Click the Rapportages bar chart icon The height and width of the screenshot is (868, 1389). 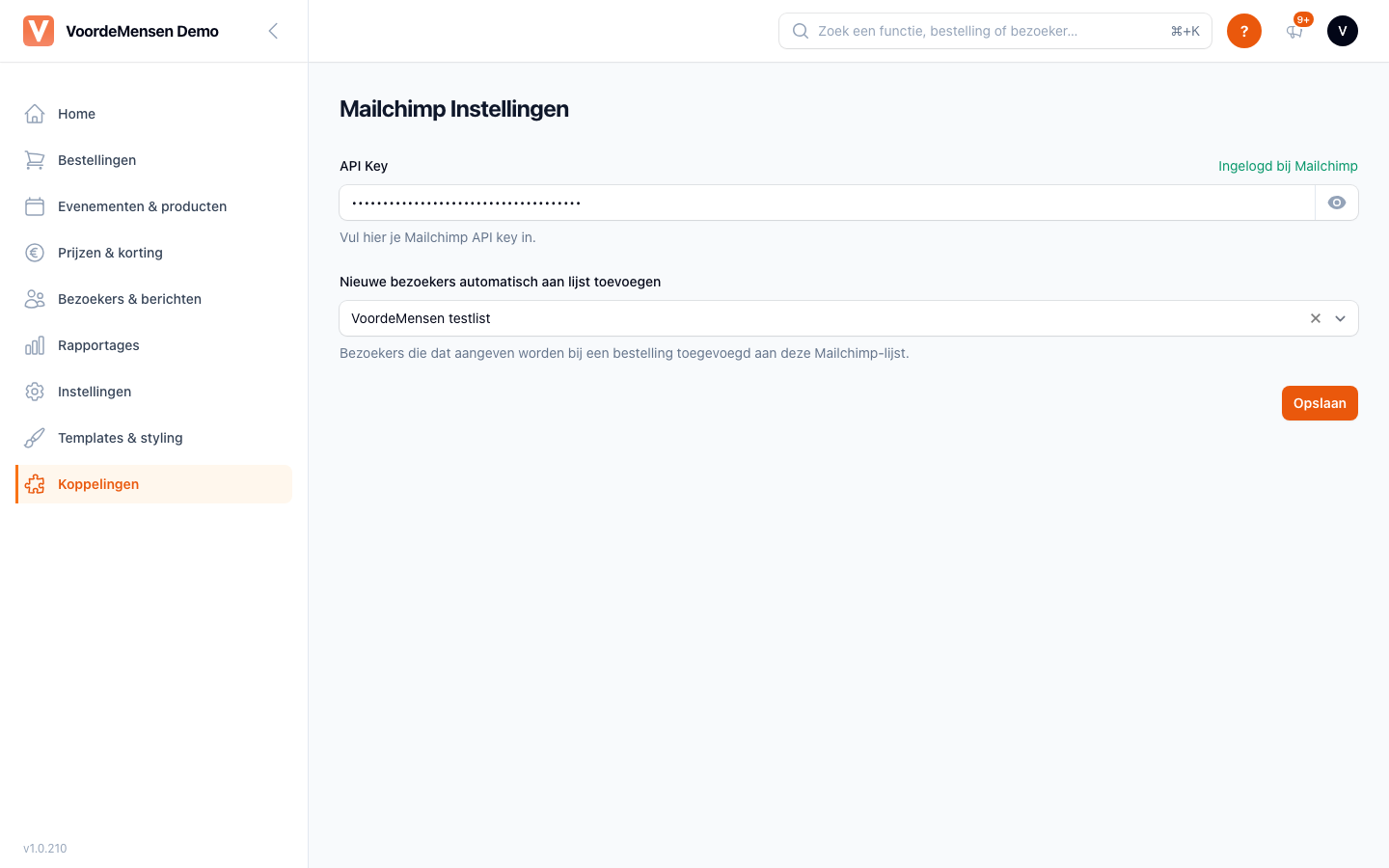pos(35,345)
